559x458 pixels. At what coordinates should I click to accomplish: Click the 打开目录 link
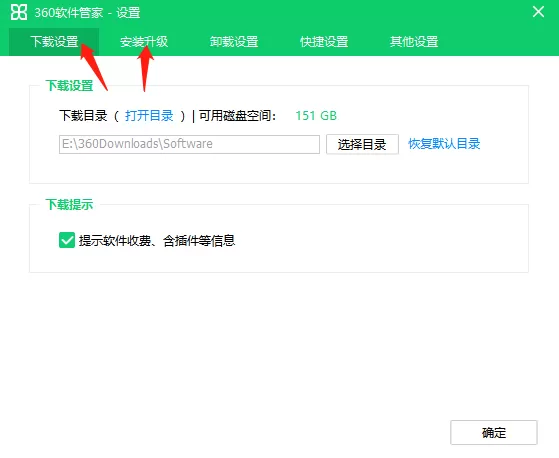tap(149, 115)
